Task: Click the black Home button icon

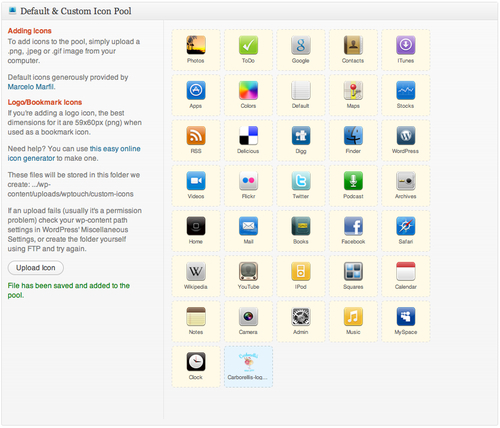Action: pyautogui.click(x=196, y=226)
